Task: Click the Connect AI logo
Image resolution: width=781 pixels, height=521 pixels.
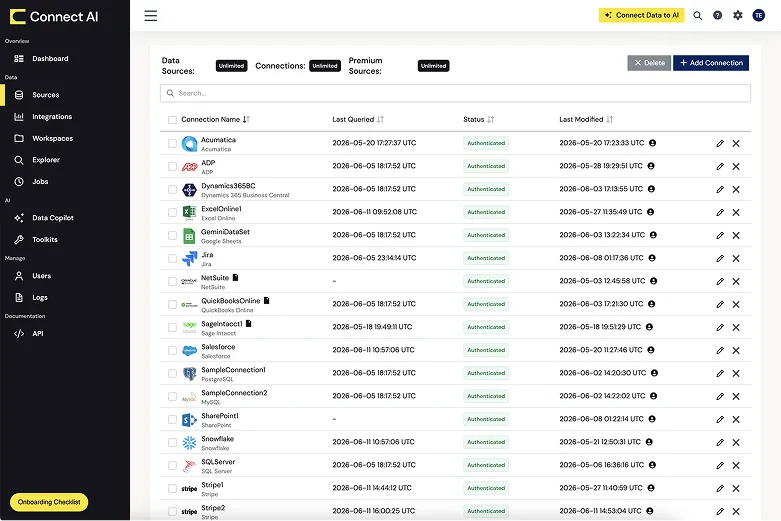Action: [x=54, y=16]
